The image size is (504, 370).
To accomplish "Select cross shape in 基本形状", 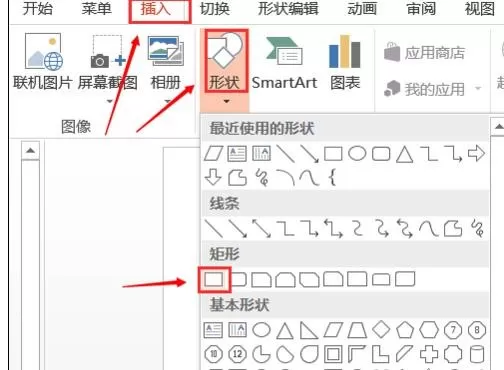I will click(429, 354).
